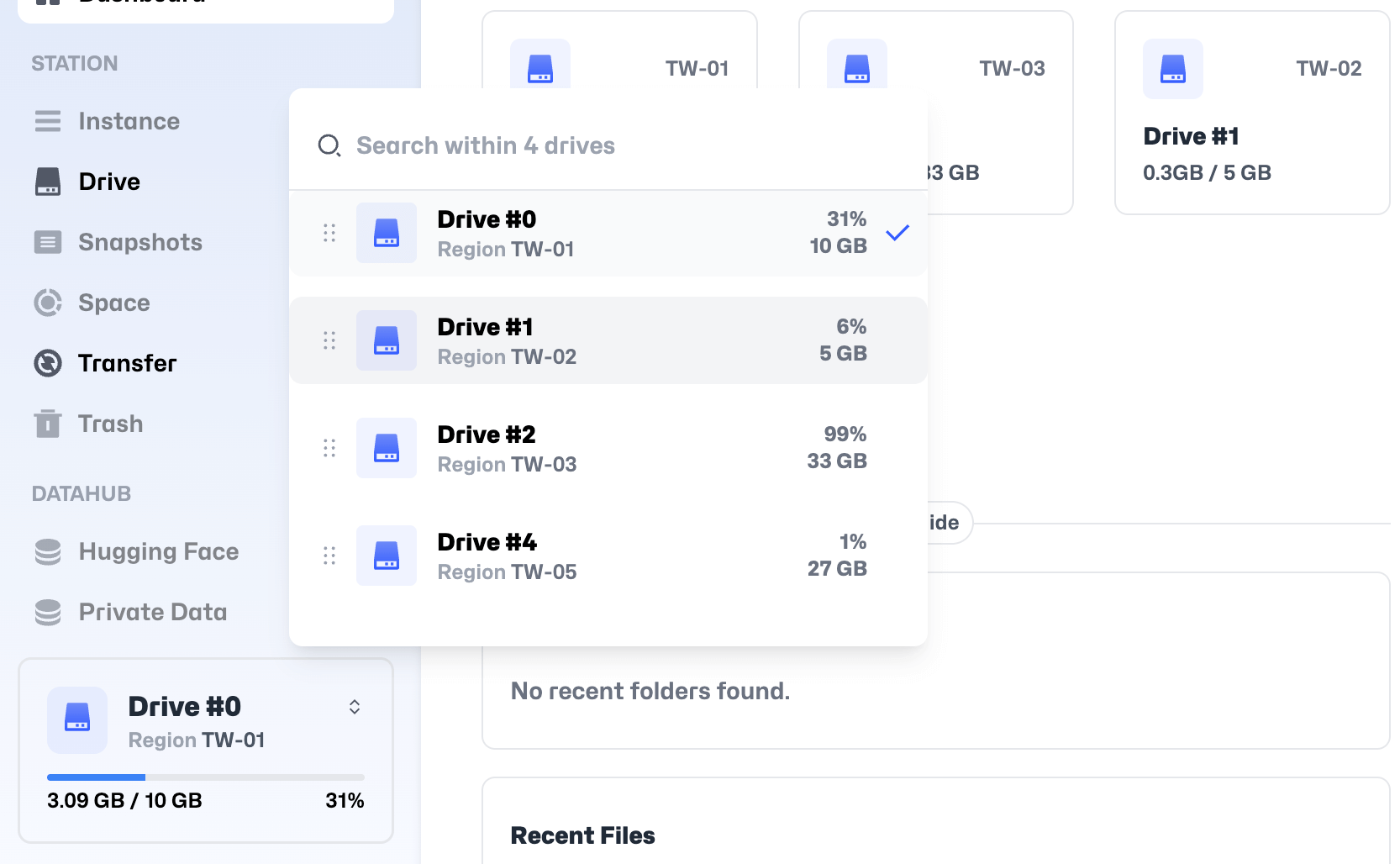This screenshot has width=1400, height=864.
Task: Click the Hugging Face database icon
Action: (48, 551)
